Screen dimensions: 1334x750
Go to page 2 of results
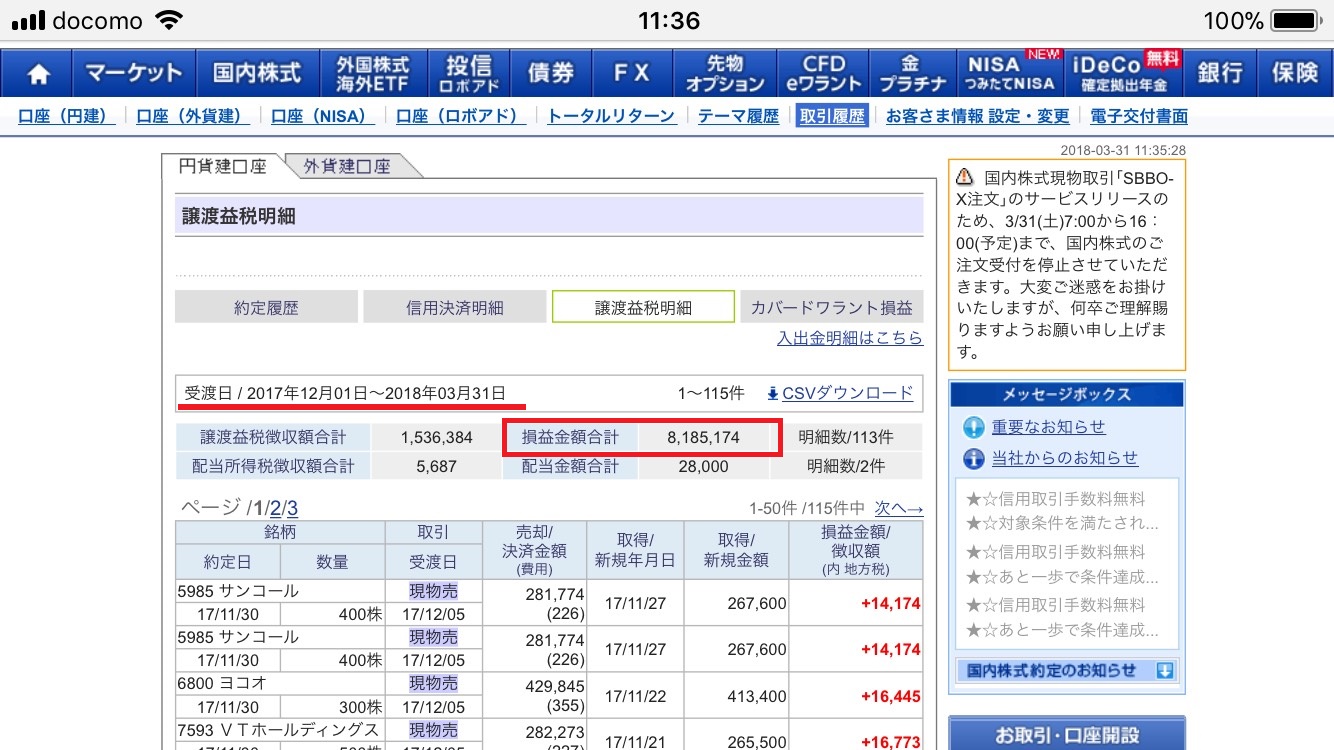[275, 508]
